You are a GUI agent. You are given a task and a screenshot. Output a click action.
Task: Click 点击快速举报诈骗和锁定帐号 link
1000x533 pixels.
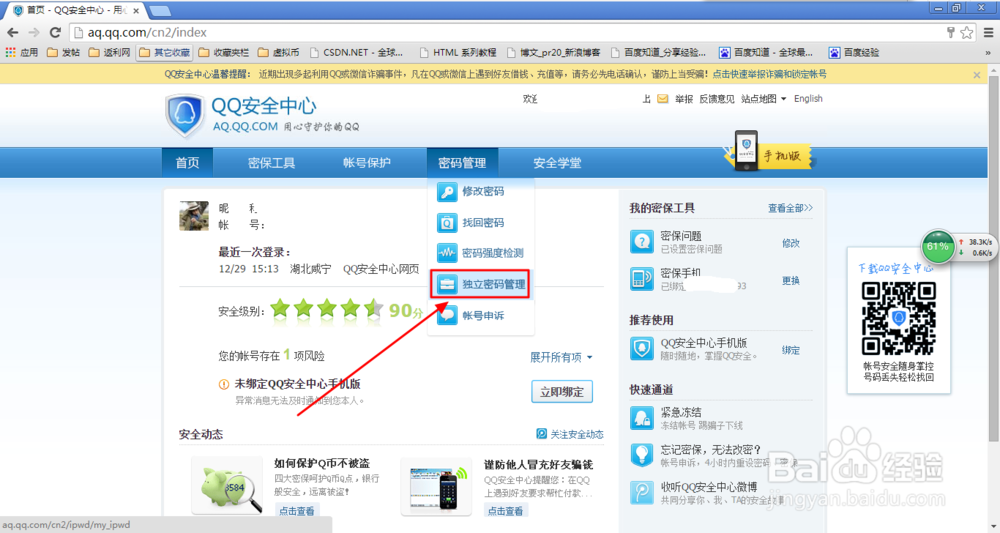point(769,74)
